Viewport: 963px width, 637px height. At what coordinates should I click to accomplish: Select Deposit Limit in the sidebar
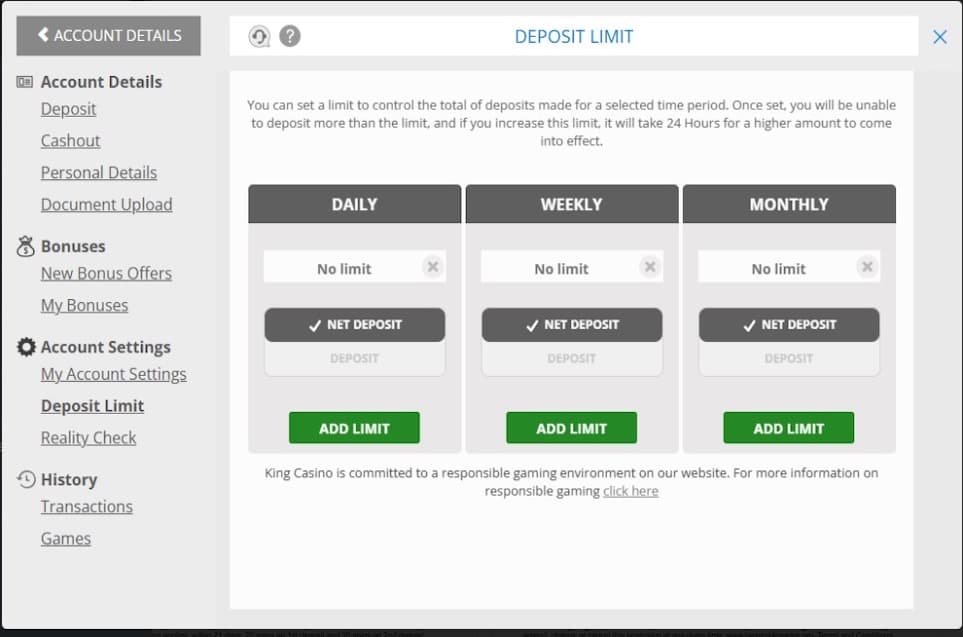point(92,406)
